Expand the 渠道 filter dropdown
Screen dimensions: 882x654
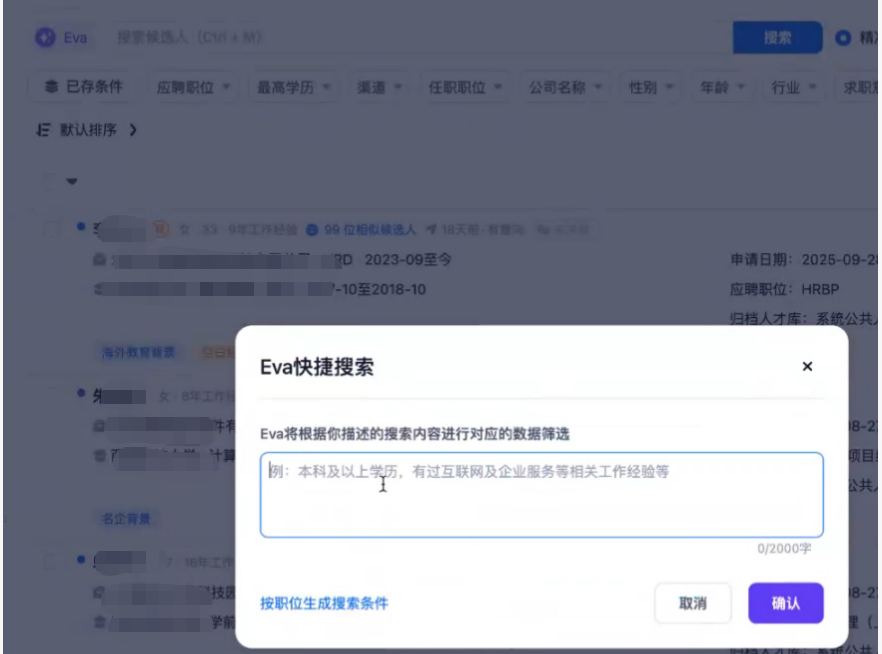coord(379,87)
